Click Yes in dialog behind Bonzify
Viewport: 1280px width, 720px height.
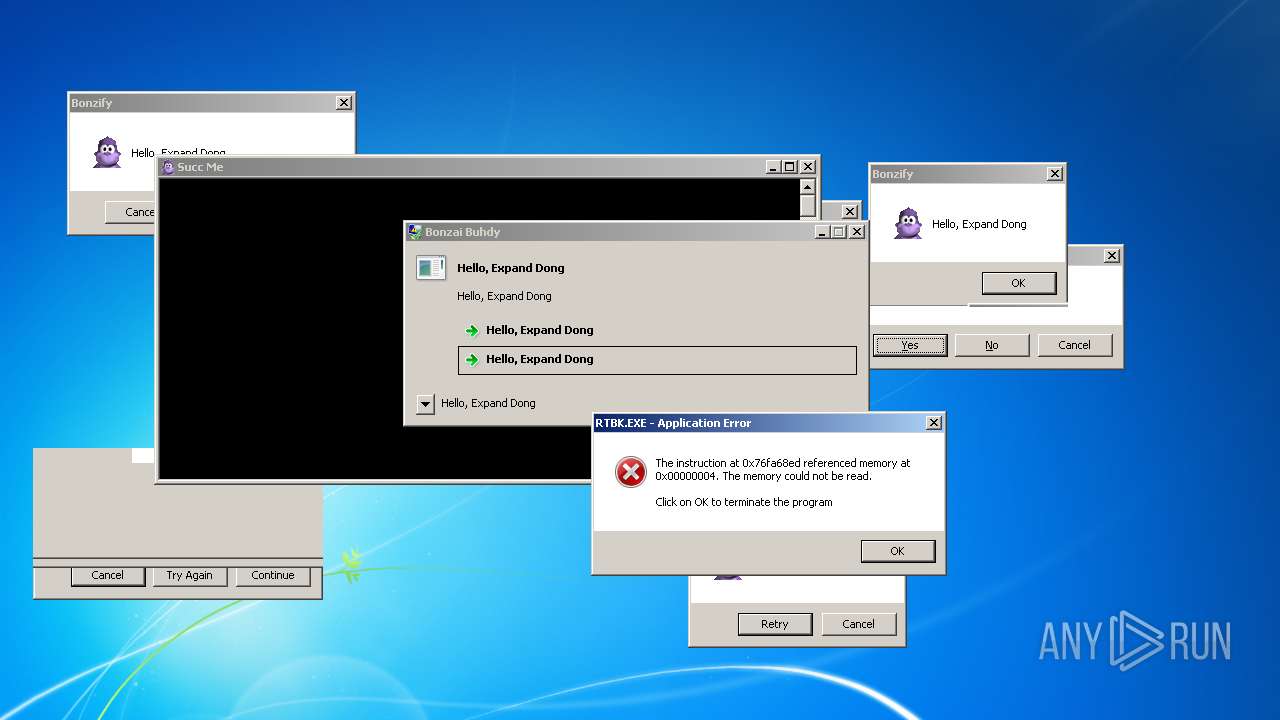tap(910, 345)
